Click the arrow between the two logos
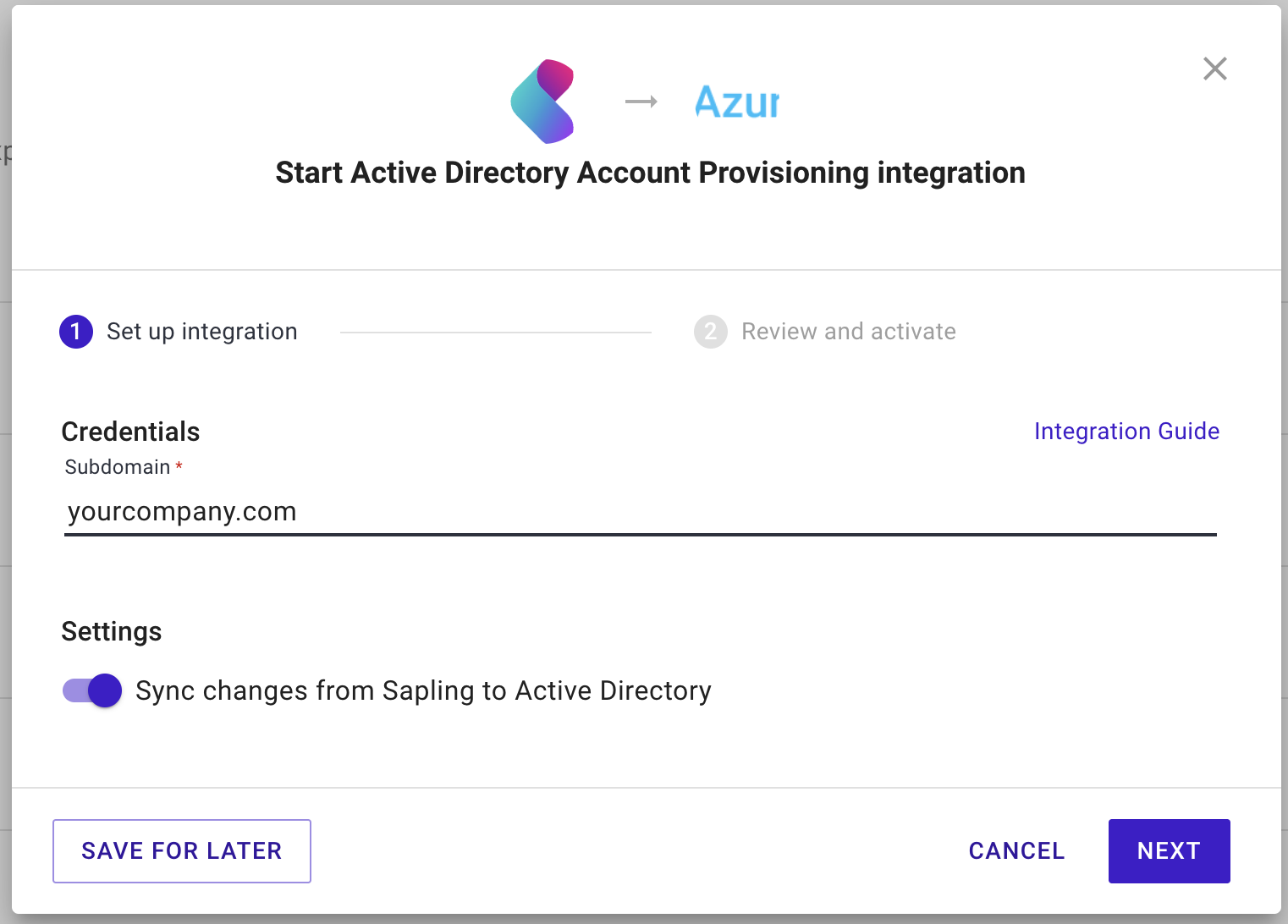Screen dimensions: 1288x924 (x=641, y=102)
